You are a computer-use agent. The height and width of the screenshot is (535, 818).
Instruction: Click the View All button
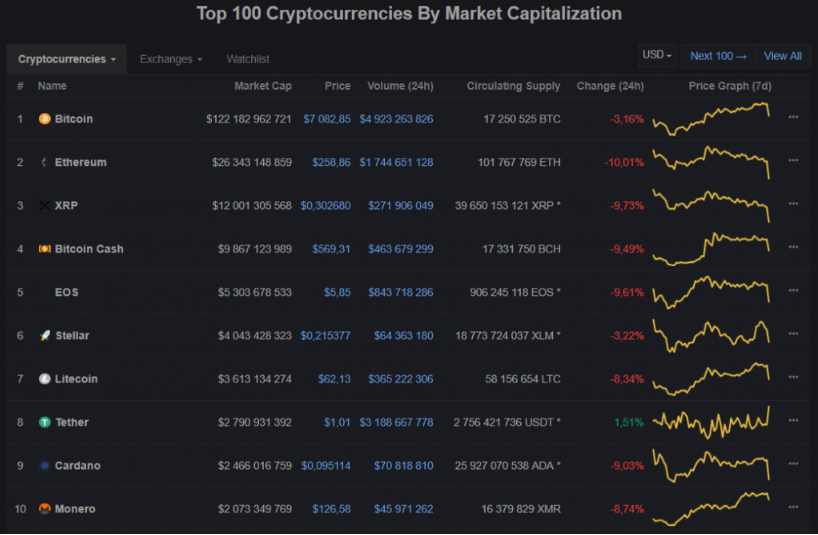point(783,56)
